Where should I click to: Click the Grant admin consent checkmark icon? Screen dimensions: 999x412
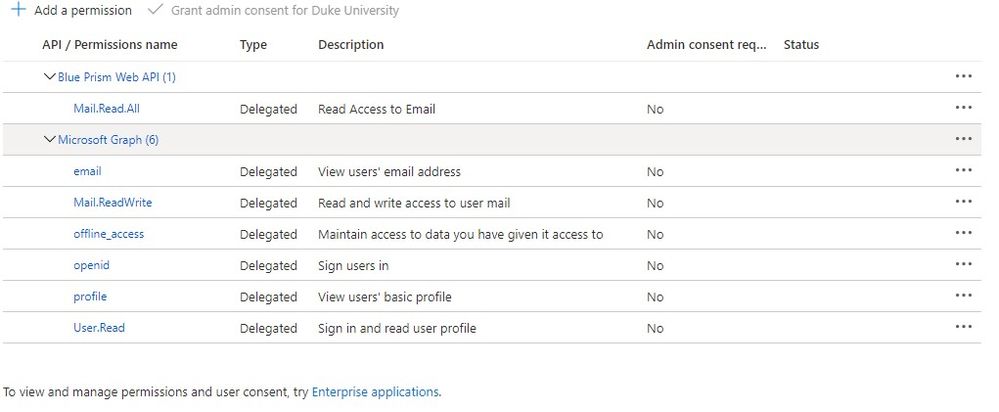tap(154, 10)
